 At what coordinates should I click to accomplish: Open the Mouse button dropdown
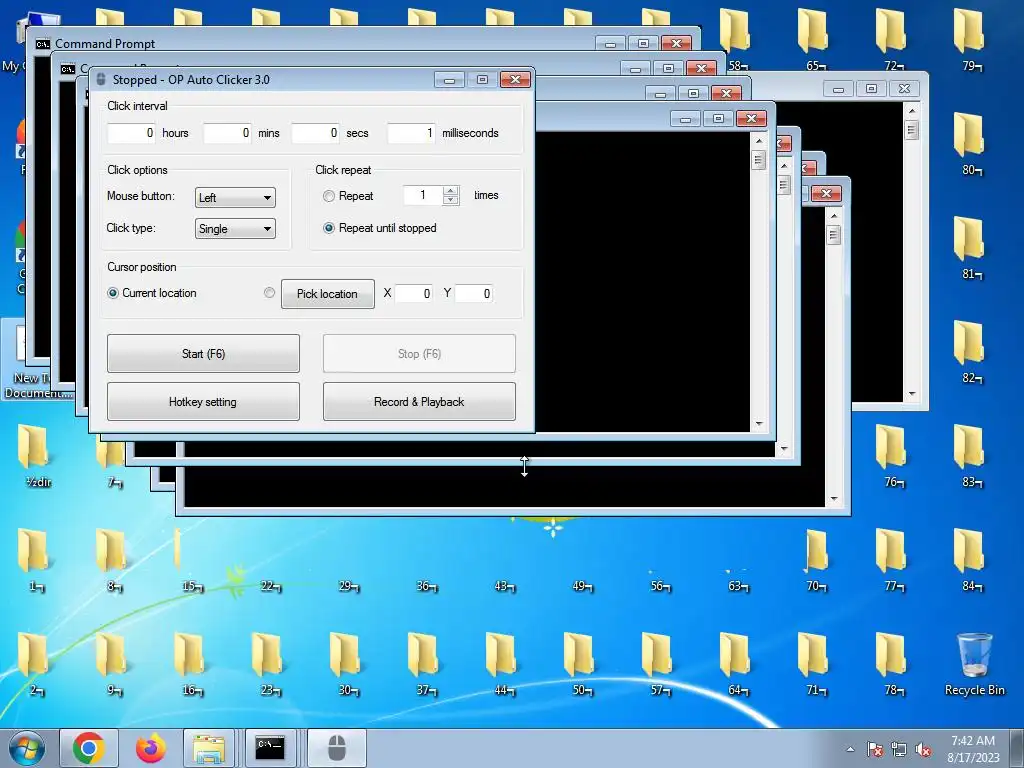[235, 197]
